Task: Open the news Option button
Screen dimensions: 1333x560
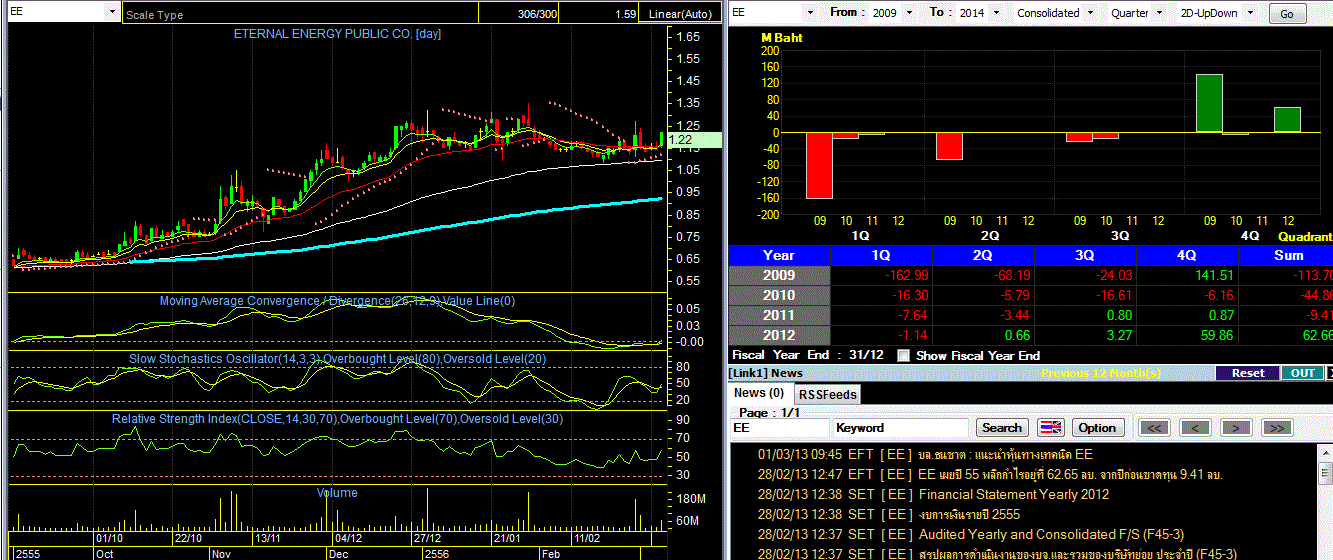Action: (x=1097, y=428)
